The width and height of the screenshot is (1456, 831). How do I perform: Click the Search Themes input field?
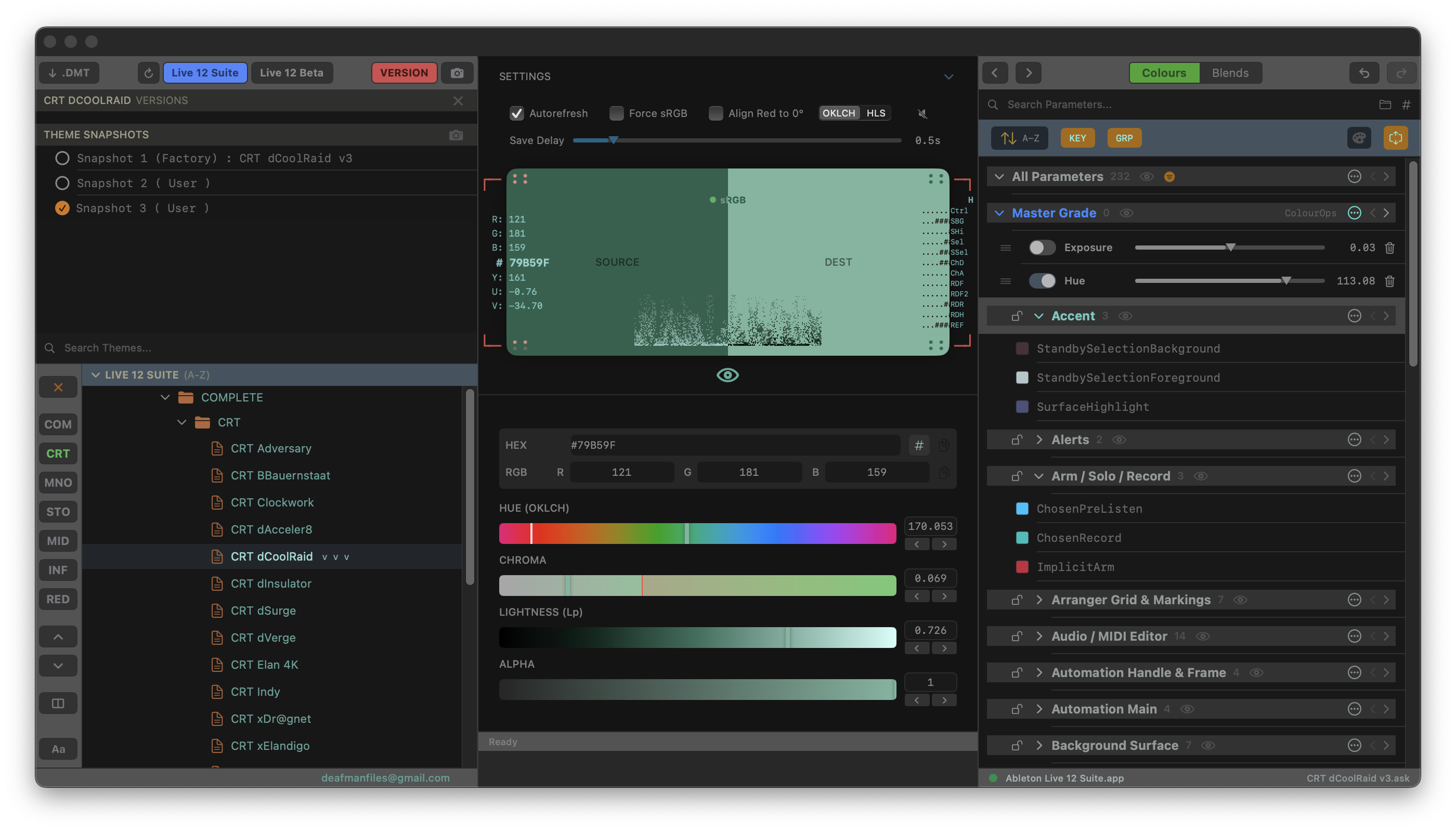[x=257, y=348]
